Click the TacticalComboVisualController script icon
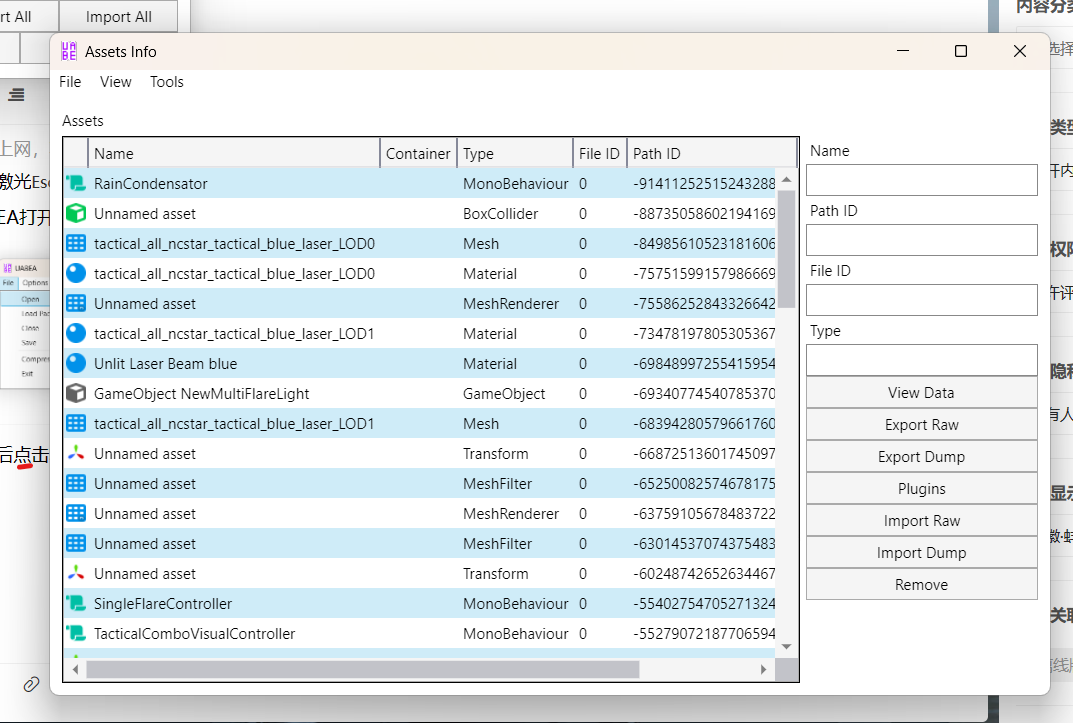 [x=76, y=634]
